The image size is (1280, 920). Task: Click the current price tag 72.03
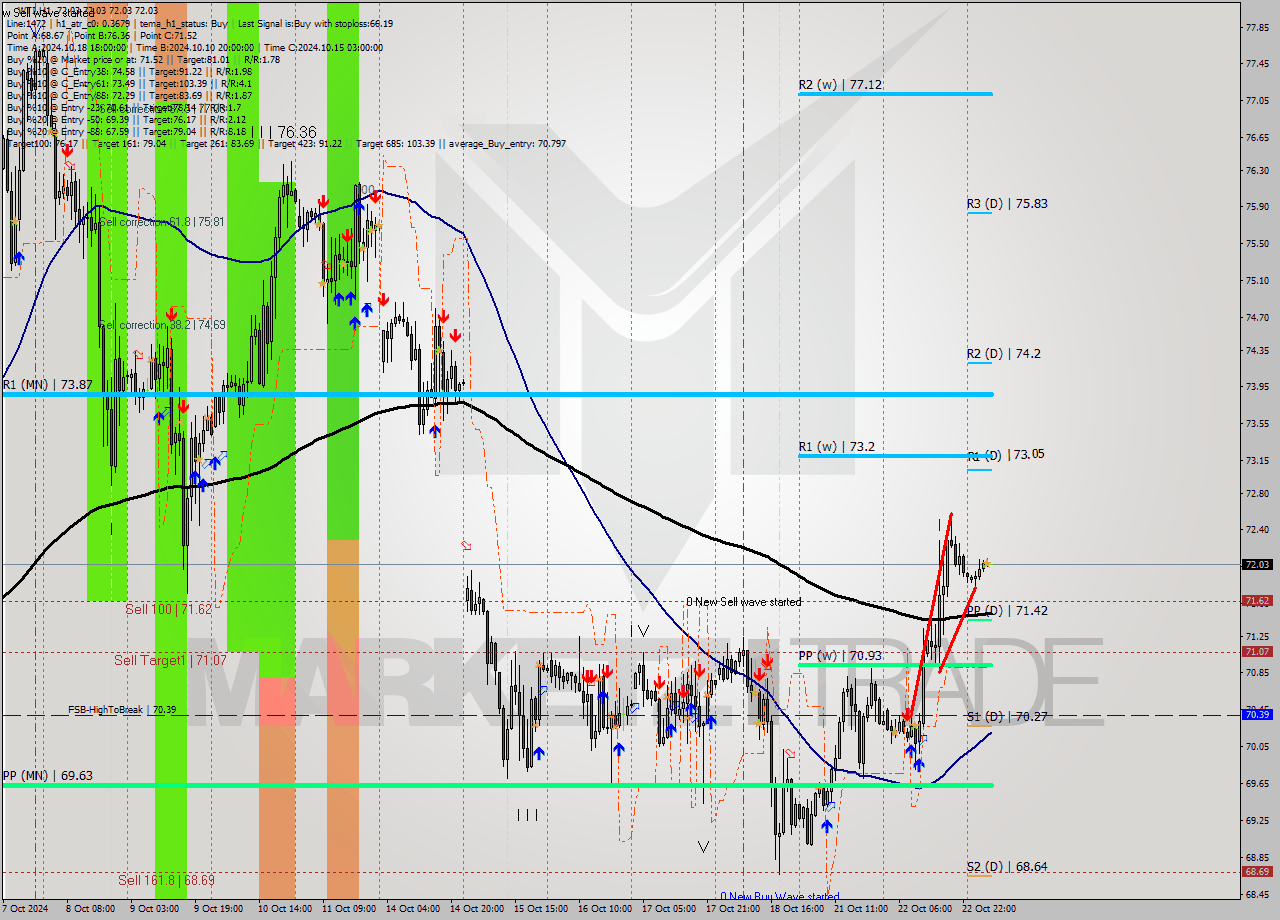click(1257, 564)
